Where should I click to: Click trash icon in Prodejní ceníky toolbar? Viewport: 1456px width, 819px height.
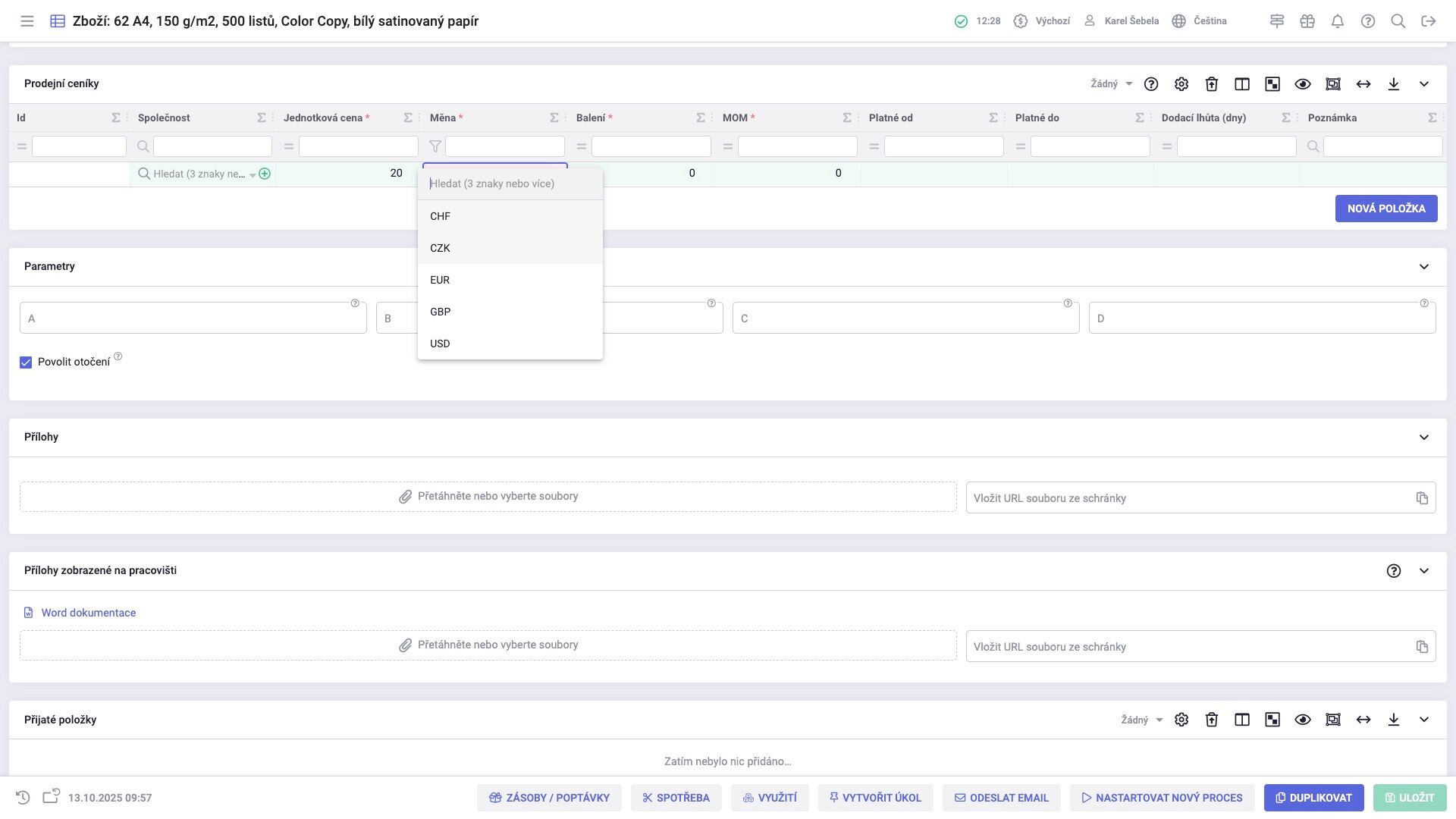[x=1212, y=84]
